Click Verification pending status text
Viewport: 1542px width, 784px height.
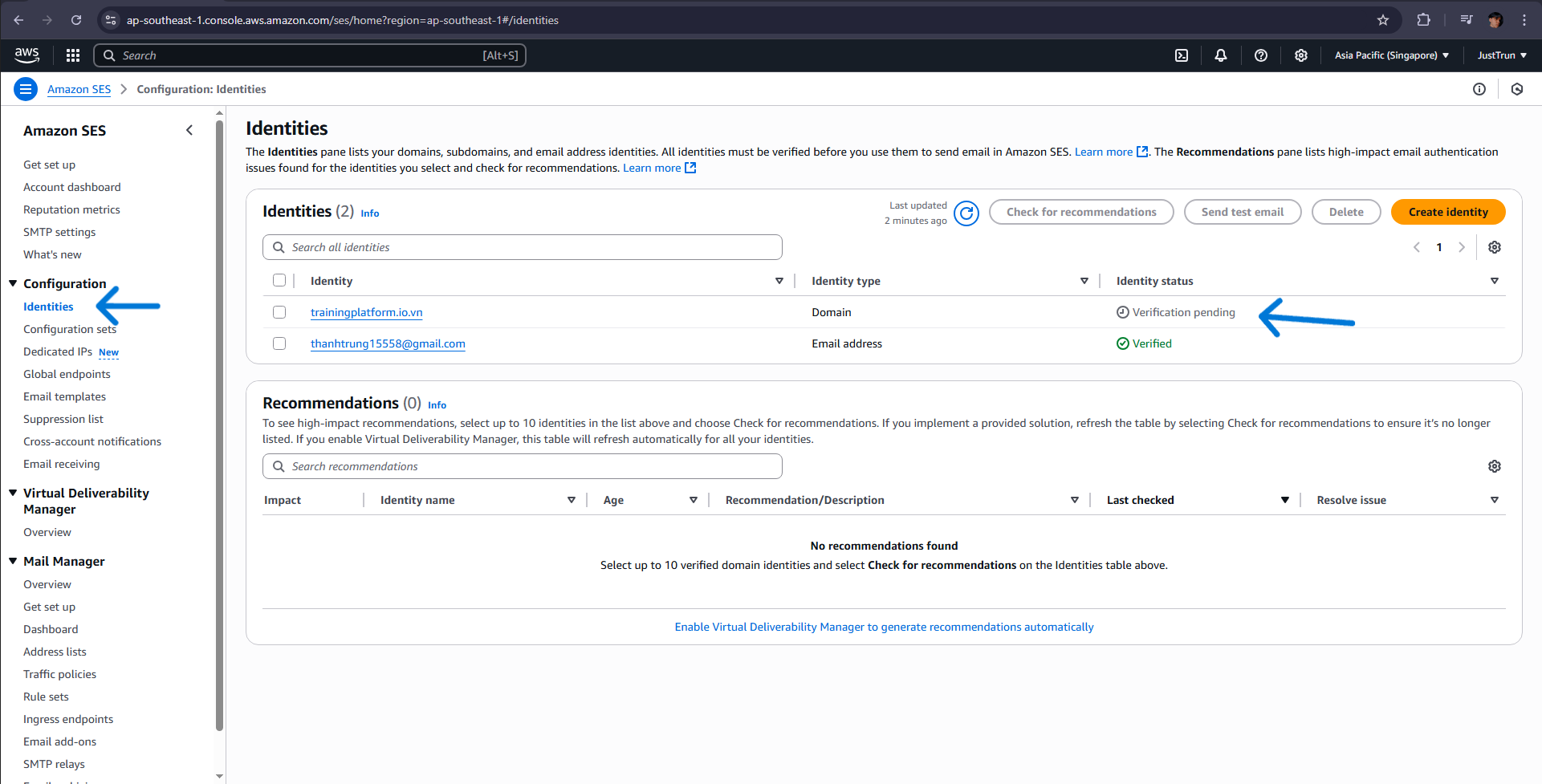click(1183, 312)
